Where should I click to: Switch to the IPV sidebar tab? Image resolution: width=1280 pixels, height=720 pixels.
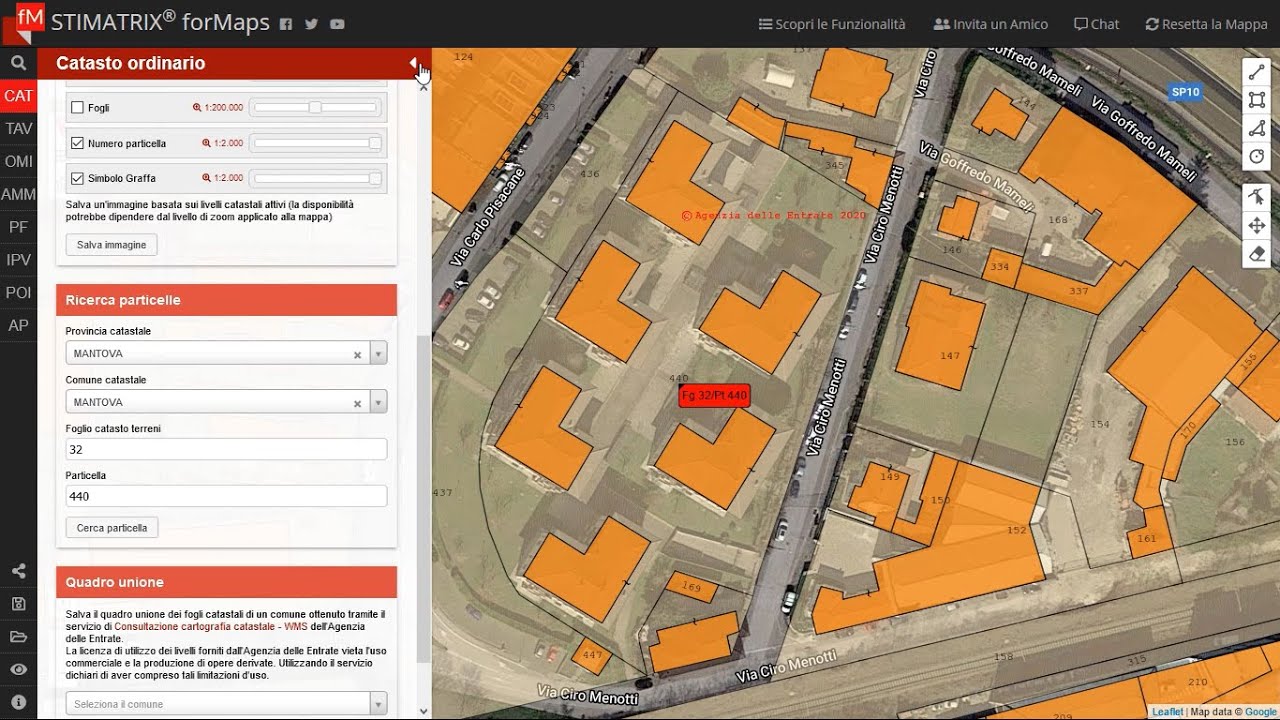pos(18,260)
